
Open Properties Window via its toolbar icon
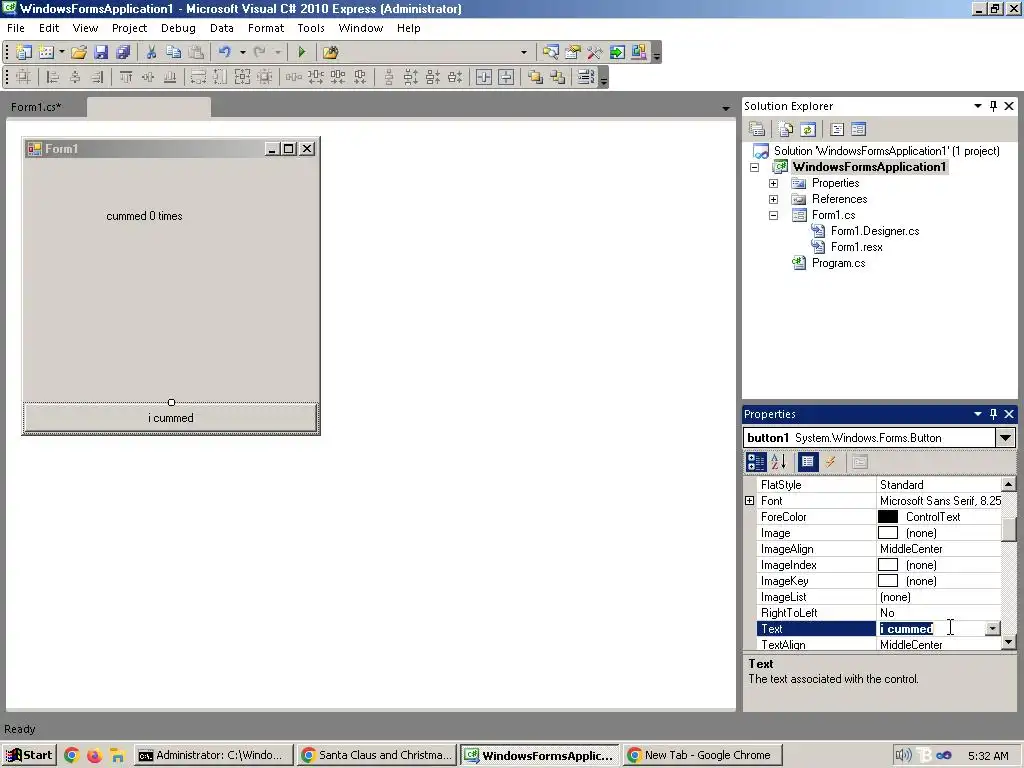tap(573, 52)
